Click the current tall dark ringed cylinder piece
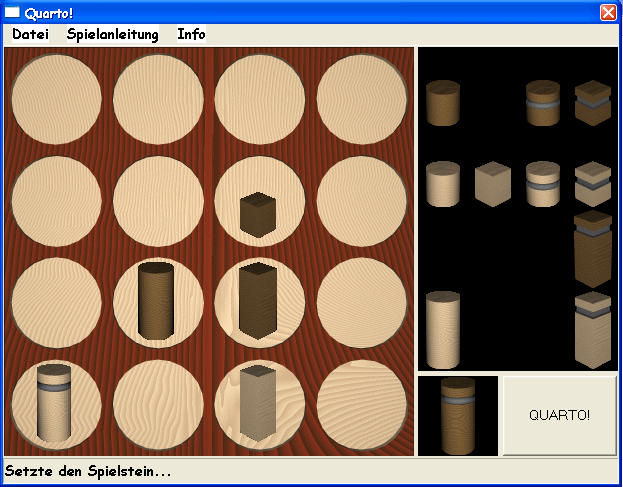 point(458,416)
